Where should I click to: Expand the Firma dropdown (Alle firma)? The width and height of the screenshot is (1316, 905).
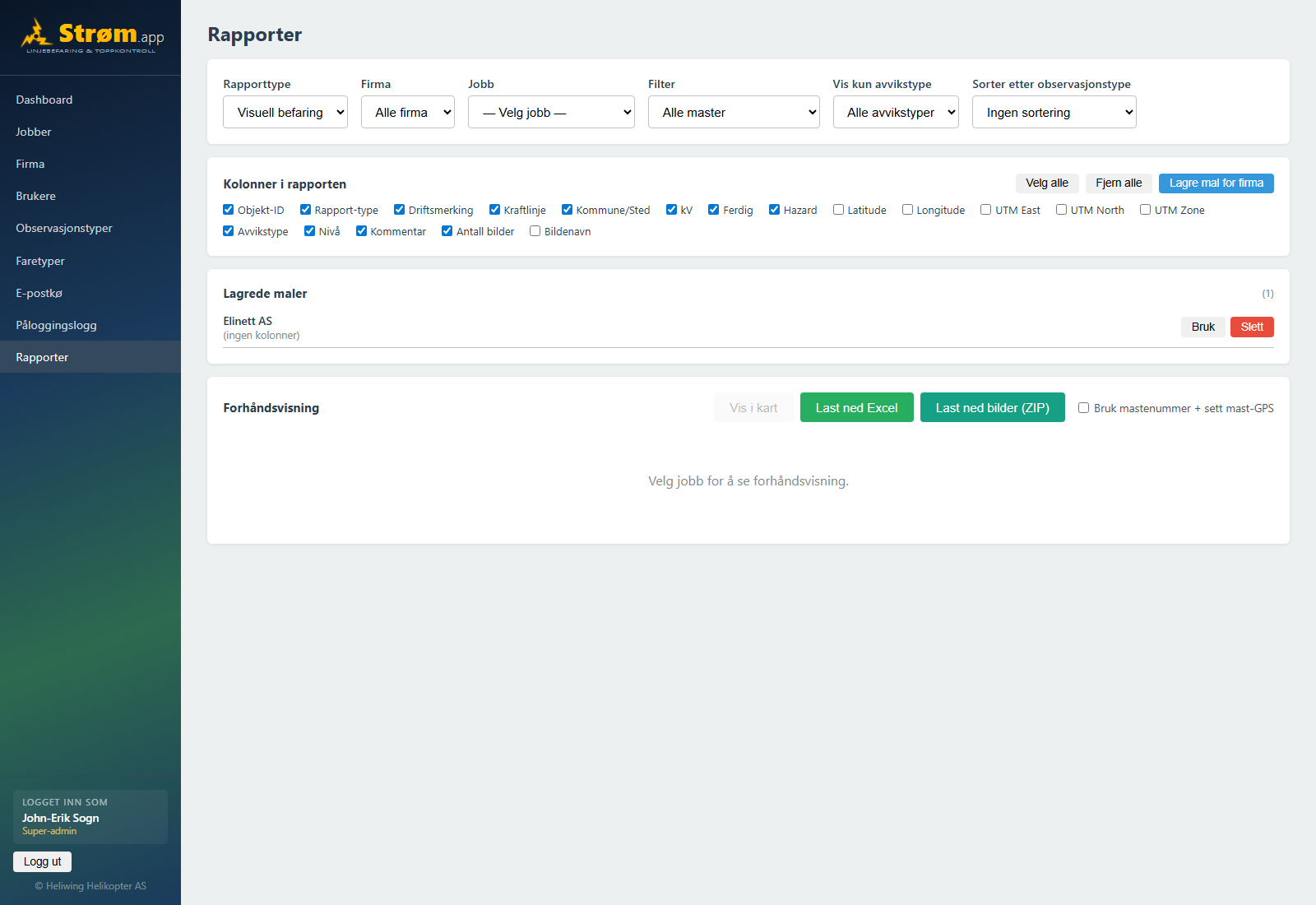pos(408,112)
